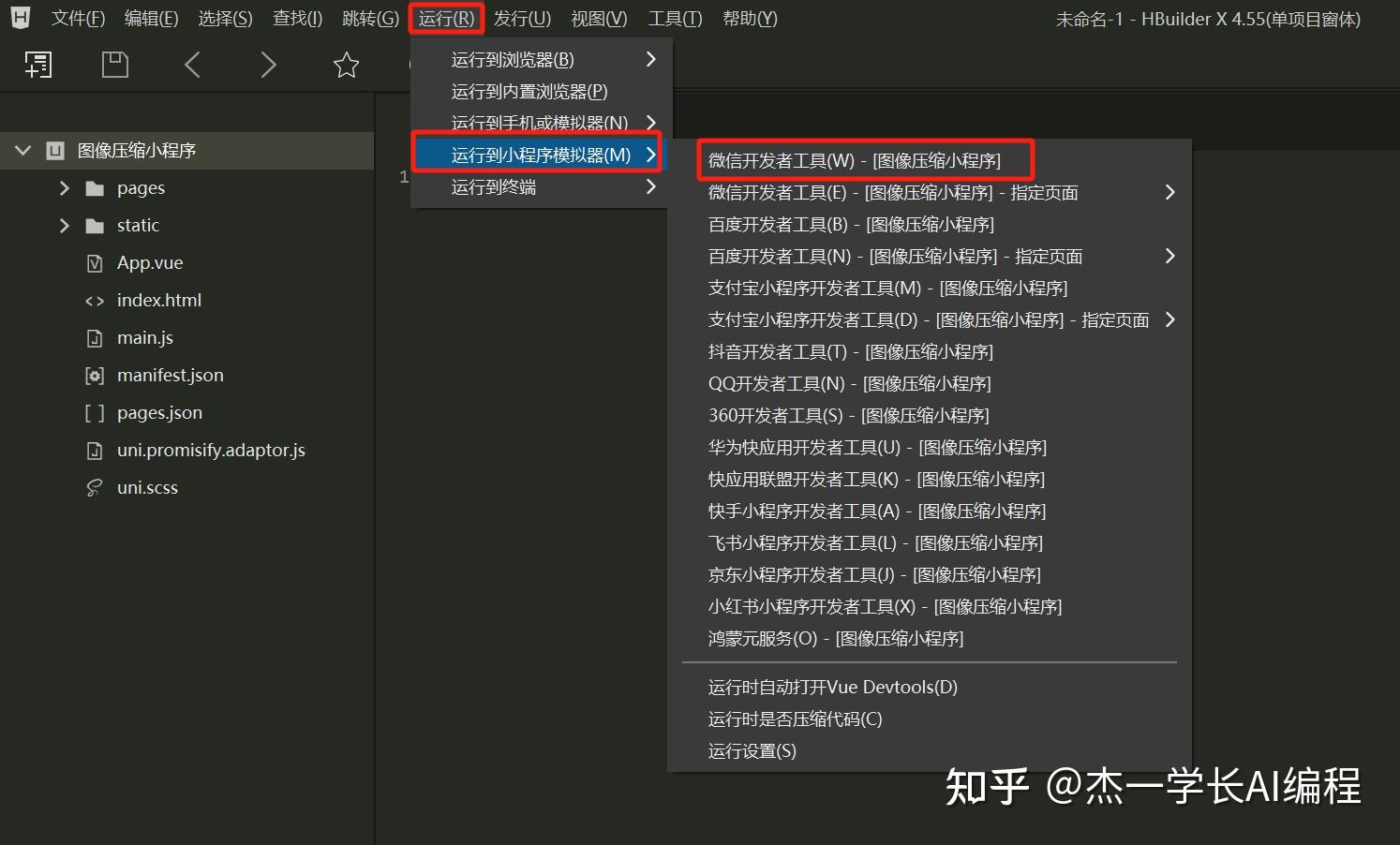The height and width of the screenshot is (845, 1400).
Task: Go back with the left arrow icon
Action: point(193,65)
